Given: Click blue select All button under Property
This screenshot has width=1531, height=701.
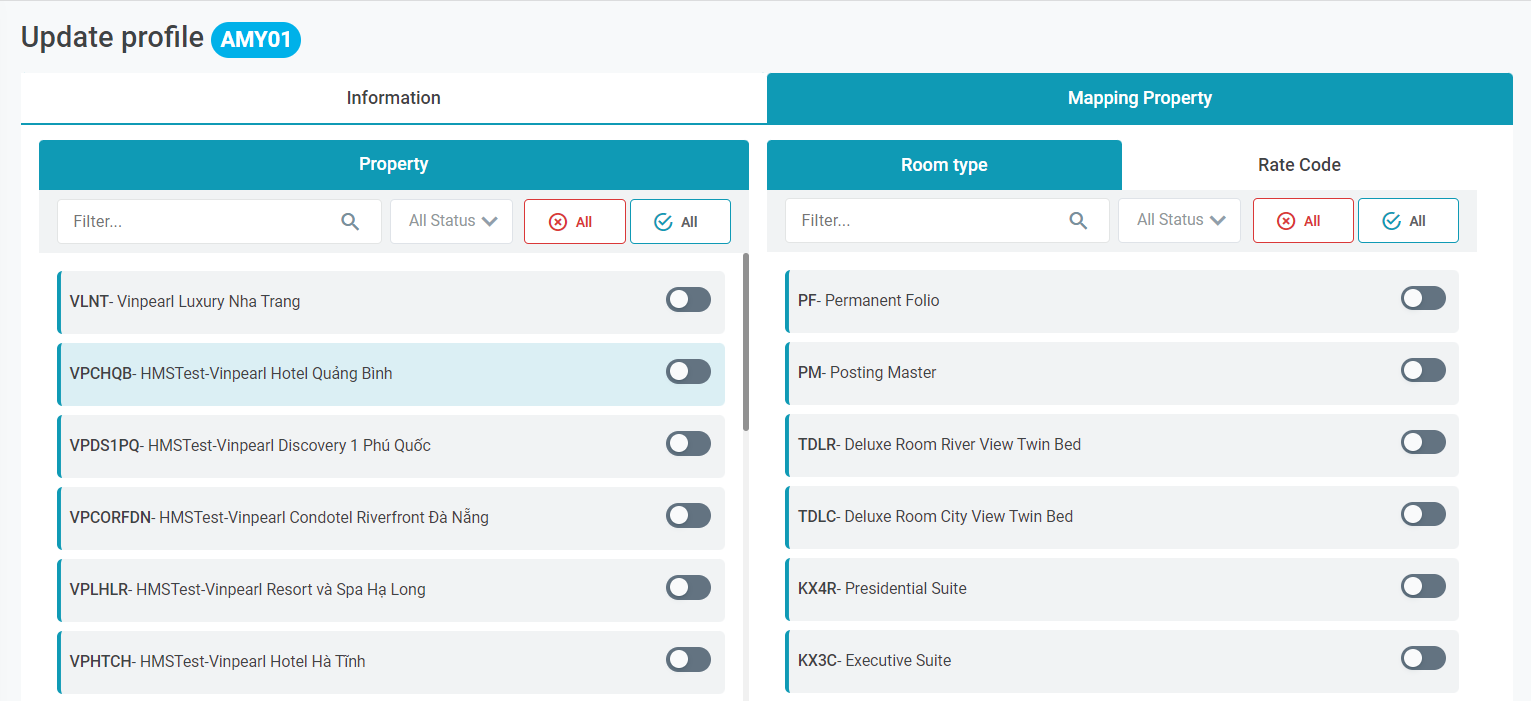Looking at the screenshot, I should coord(680,222).
